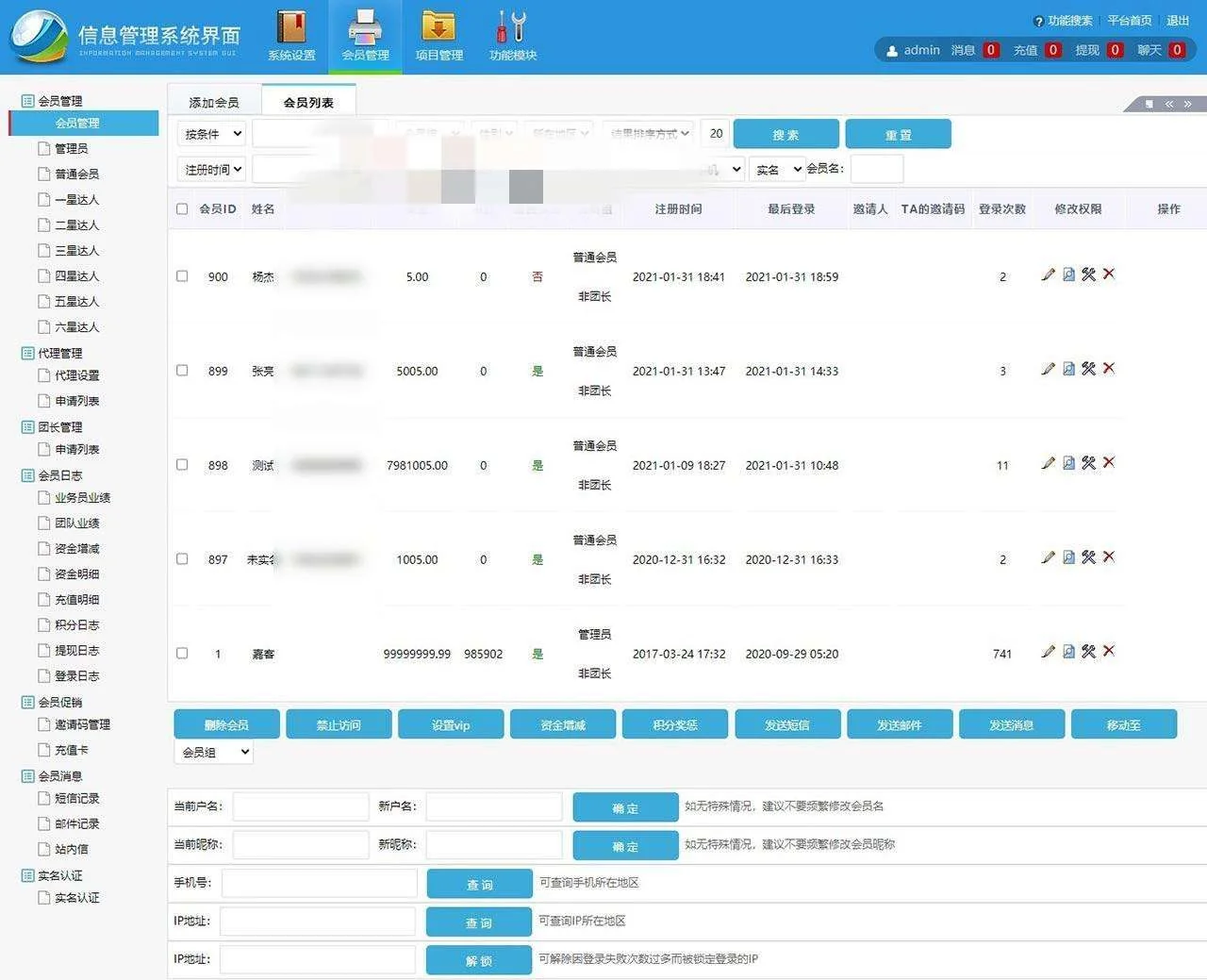Click pencil edit icon for member 900
The image size is (1207, 980).
point(1048,274)
